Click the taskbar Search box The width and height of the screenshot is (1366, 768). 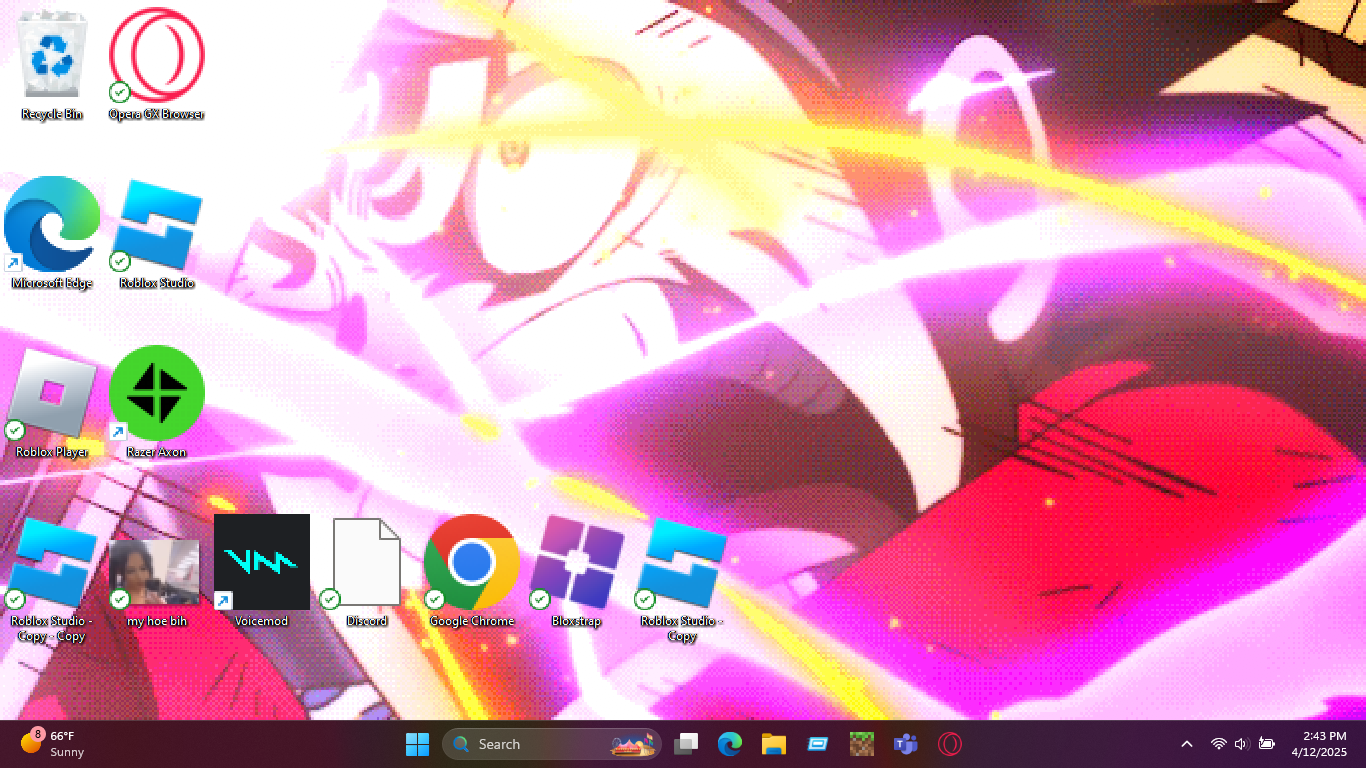tap(552, 744)
